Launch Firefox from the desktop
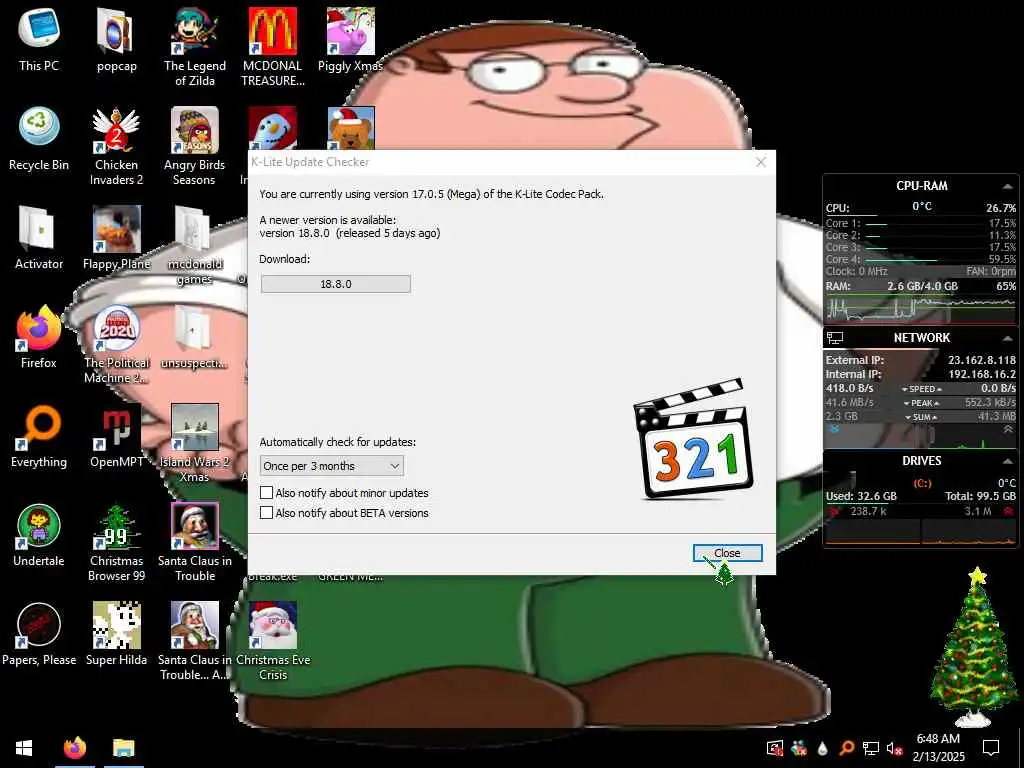 coord(39,337)
